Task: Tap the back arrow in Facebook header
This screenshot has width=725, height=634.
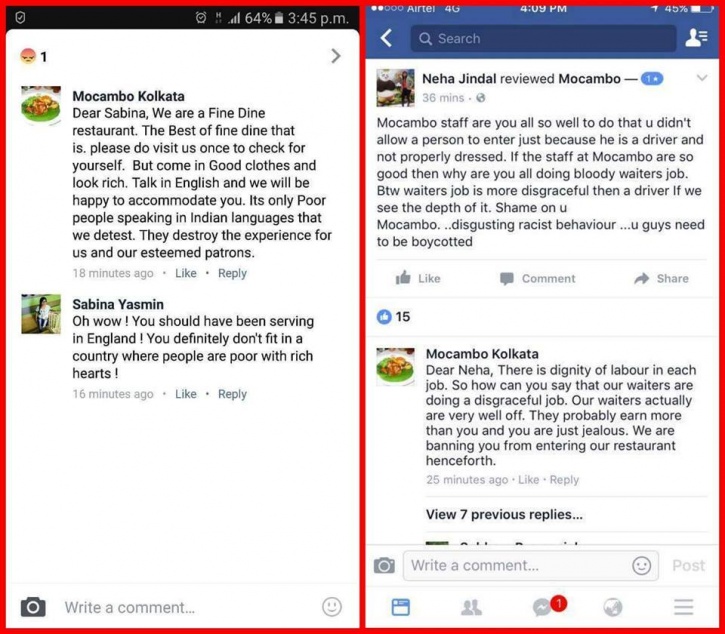Action: tap(387, 38)
